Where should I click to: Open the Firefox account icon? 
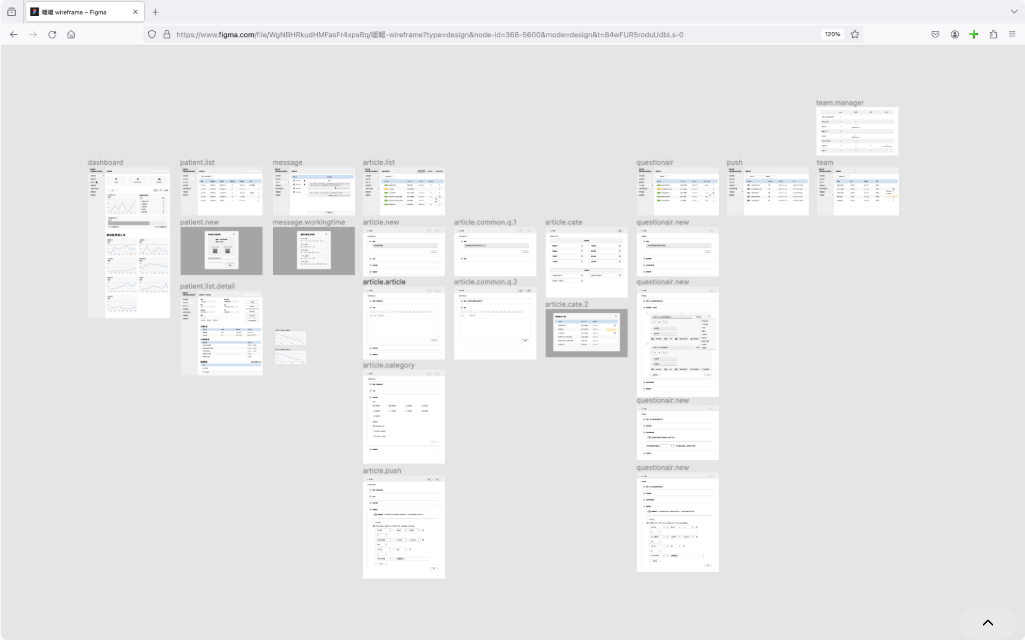pyautogui.click(x=955, y=34)
